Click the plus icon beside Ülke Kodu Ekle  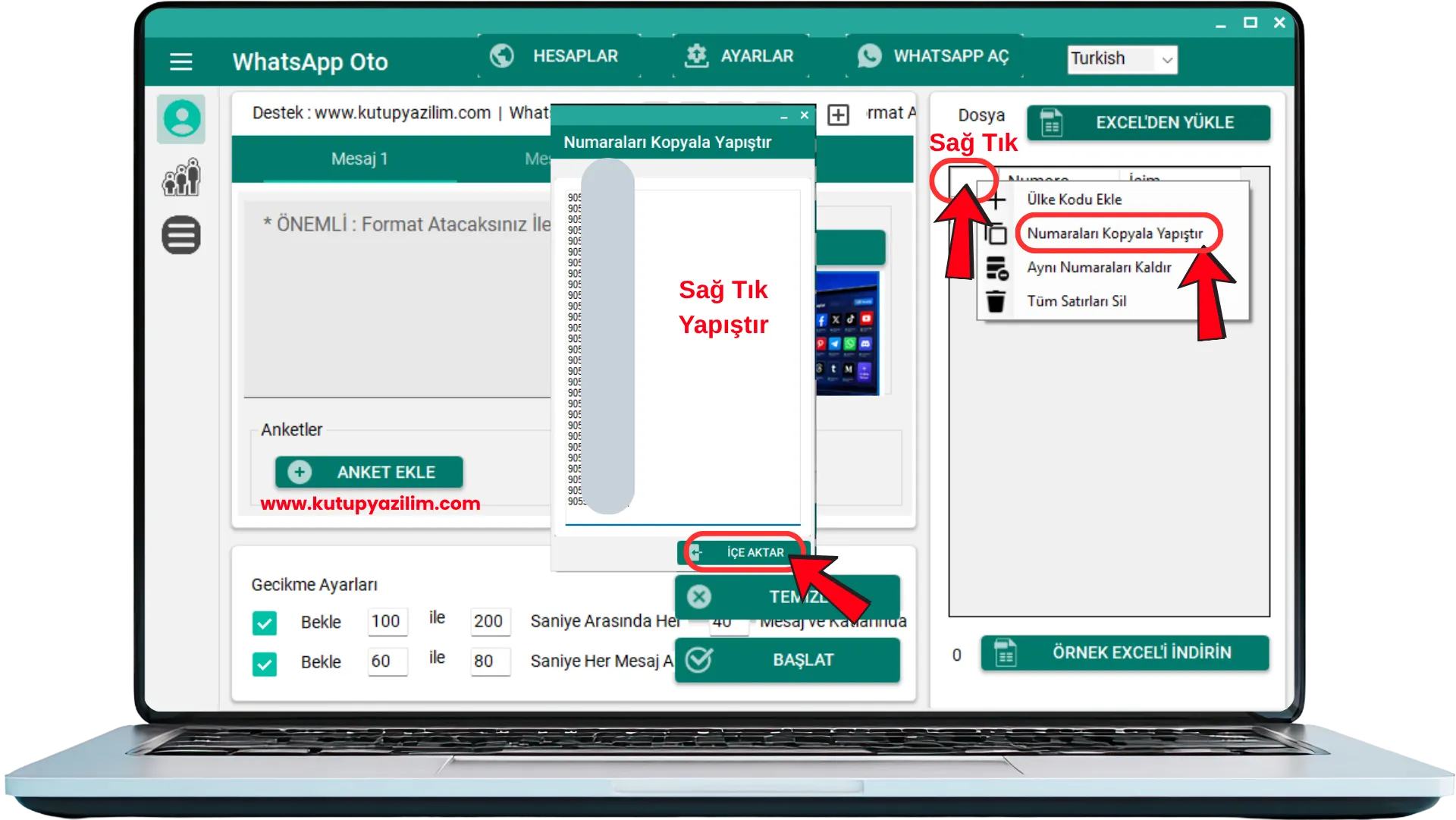(996, 200)
